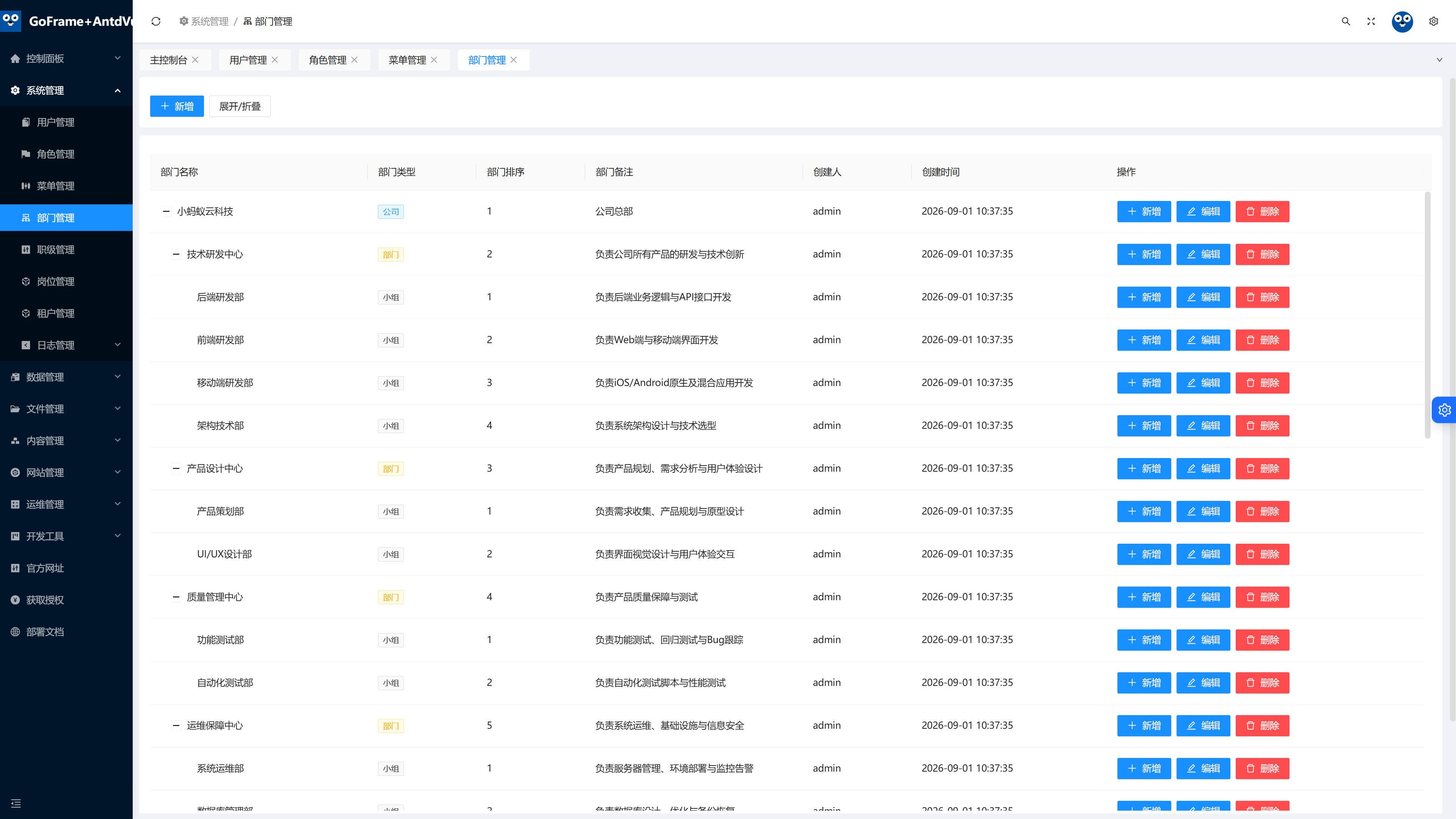Click the top 新增 button

click(x=177, y=106)
